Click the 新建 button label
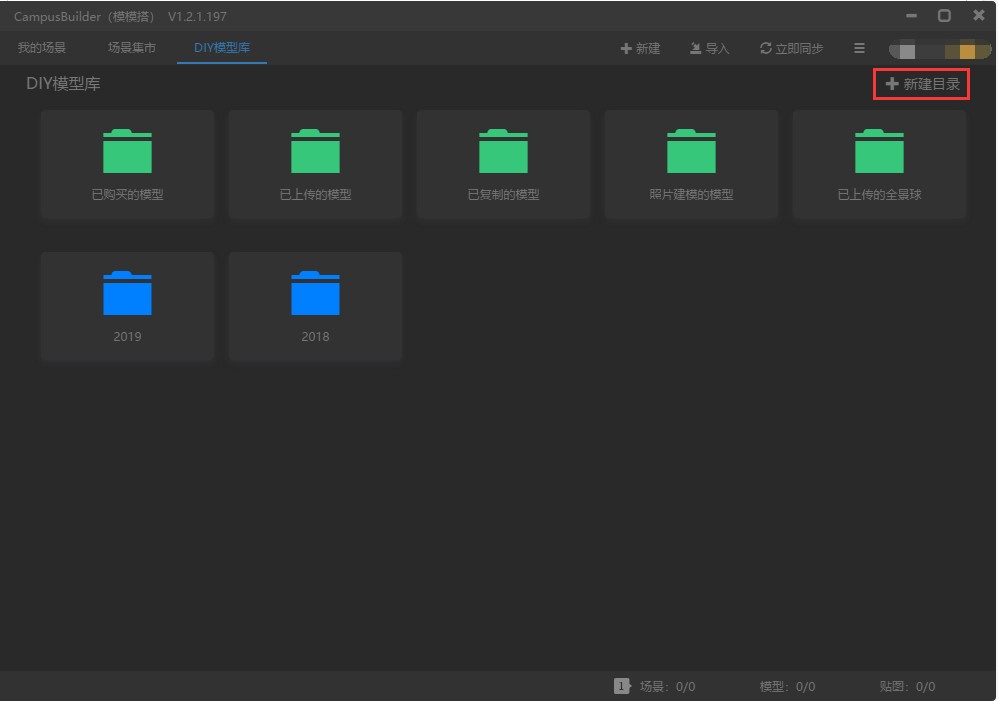The height and width of the screenshot is (701, 998). click(x=648, y=48)
